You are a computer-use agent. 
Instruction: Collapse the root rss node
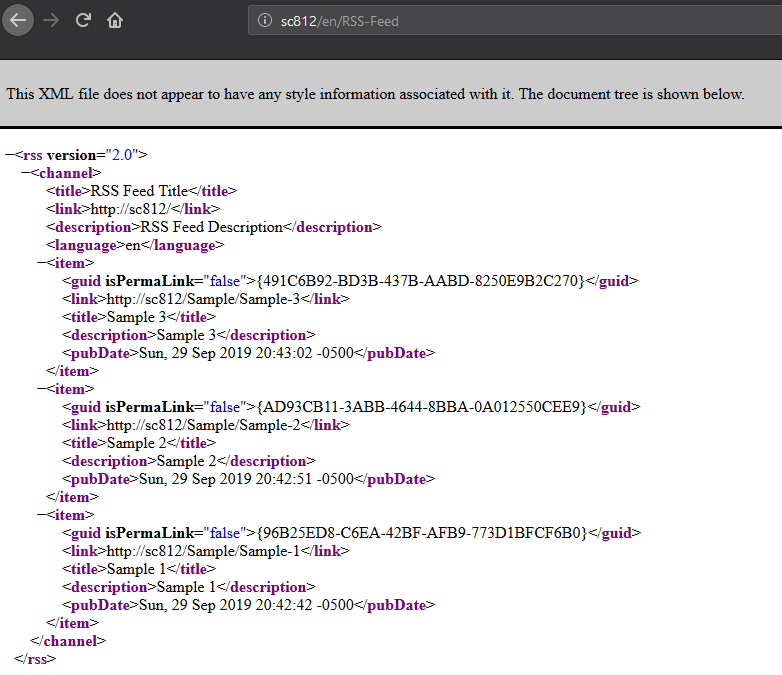10,155
